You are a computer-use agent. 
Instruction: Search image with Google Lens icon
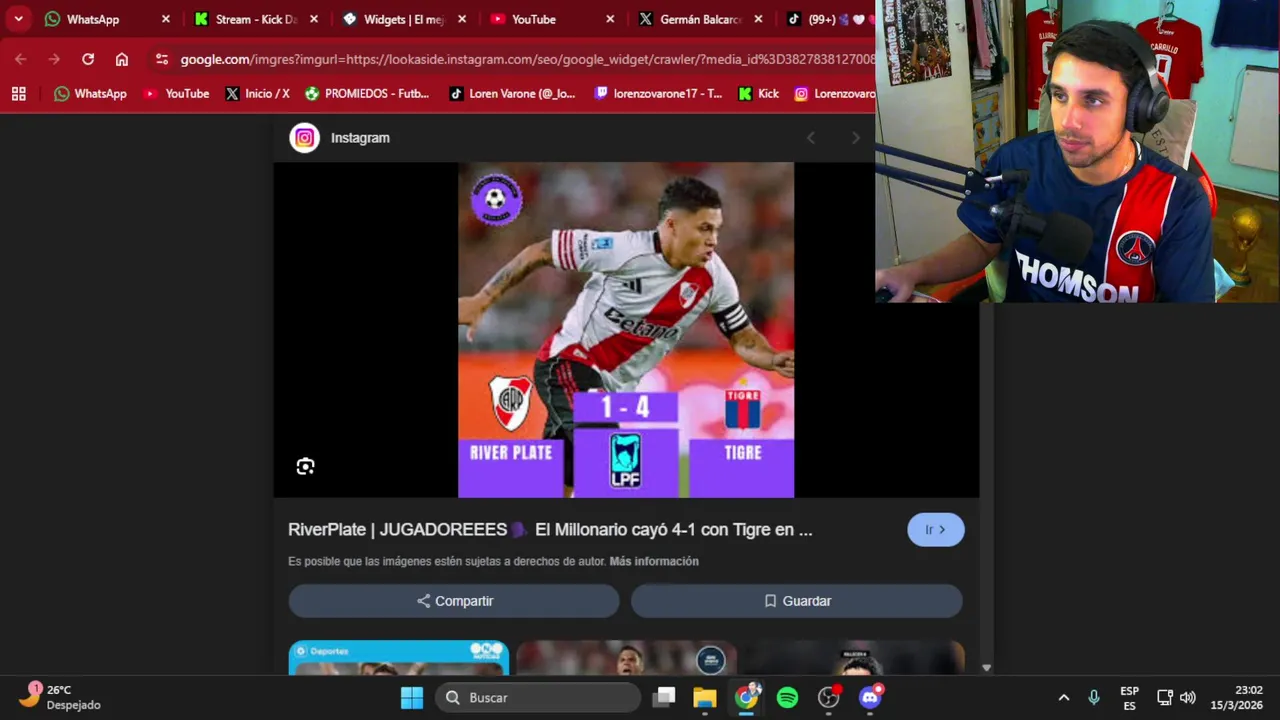pyautogui.click(x=305, y=466)
